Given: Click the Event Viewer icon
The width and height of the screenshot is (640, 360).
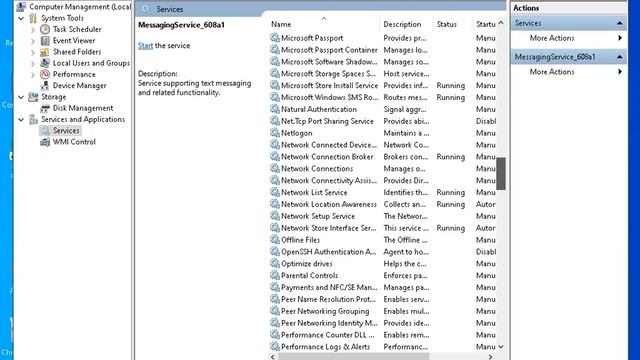Looking at the screenshot, I should pos(45,41).
